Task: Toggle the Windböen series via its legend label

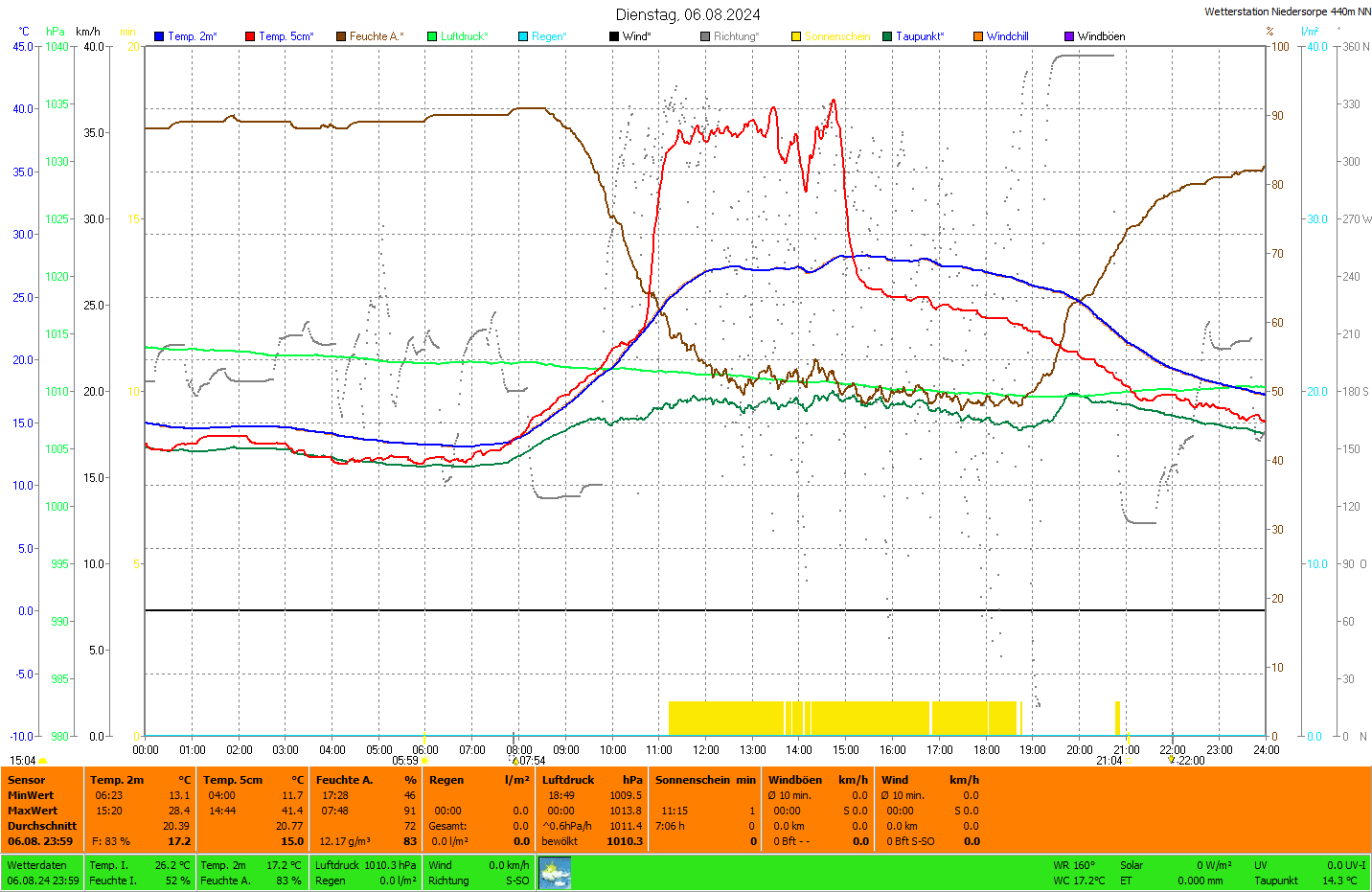Action: click(1101, 36)
